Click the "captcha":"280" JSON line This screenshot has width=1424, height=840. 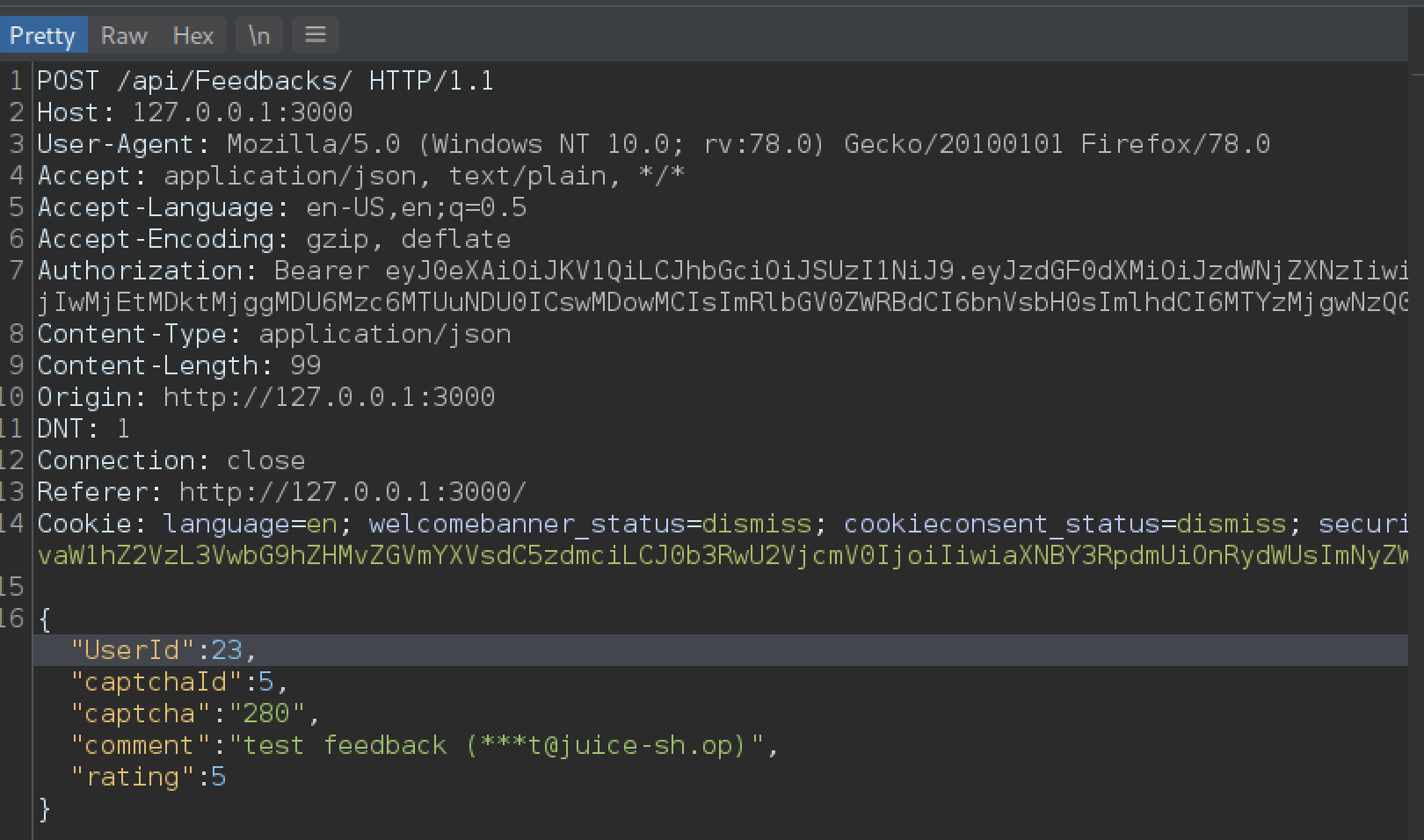pos(195,713)
